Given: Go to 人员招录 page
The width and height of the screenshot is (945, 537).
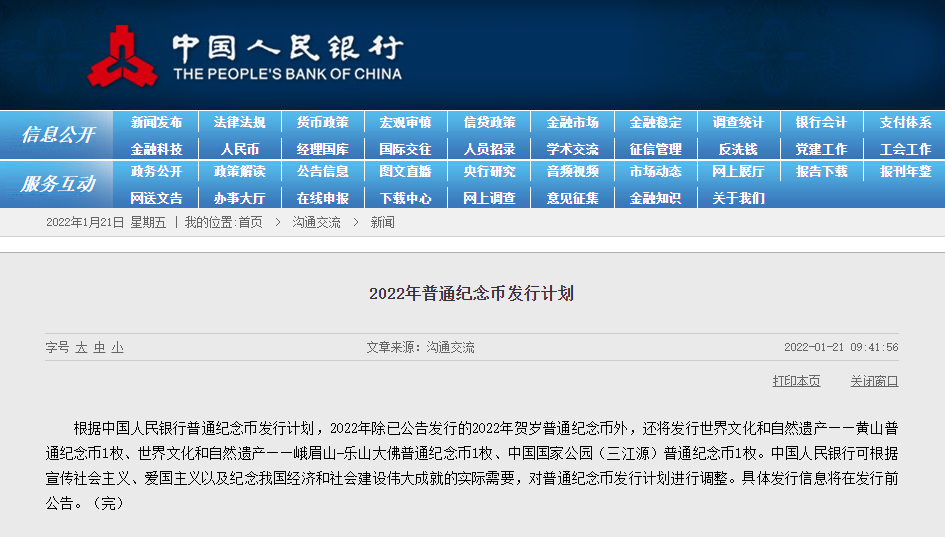Looking at the screenshot, I should tap(489, 149).
